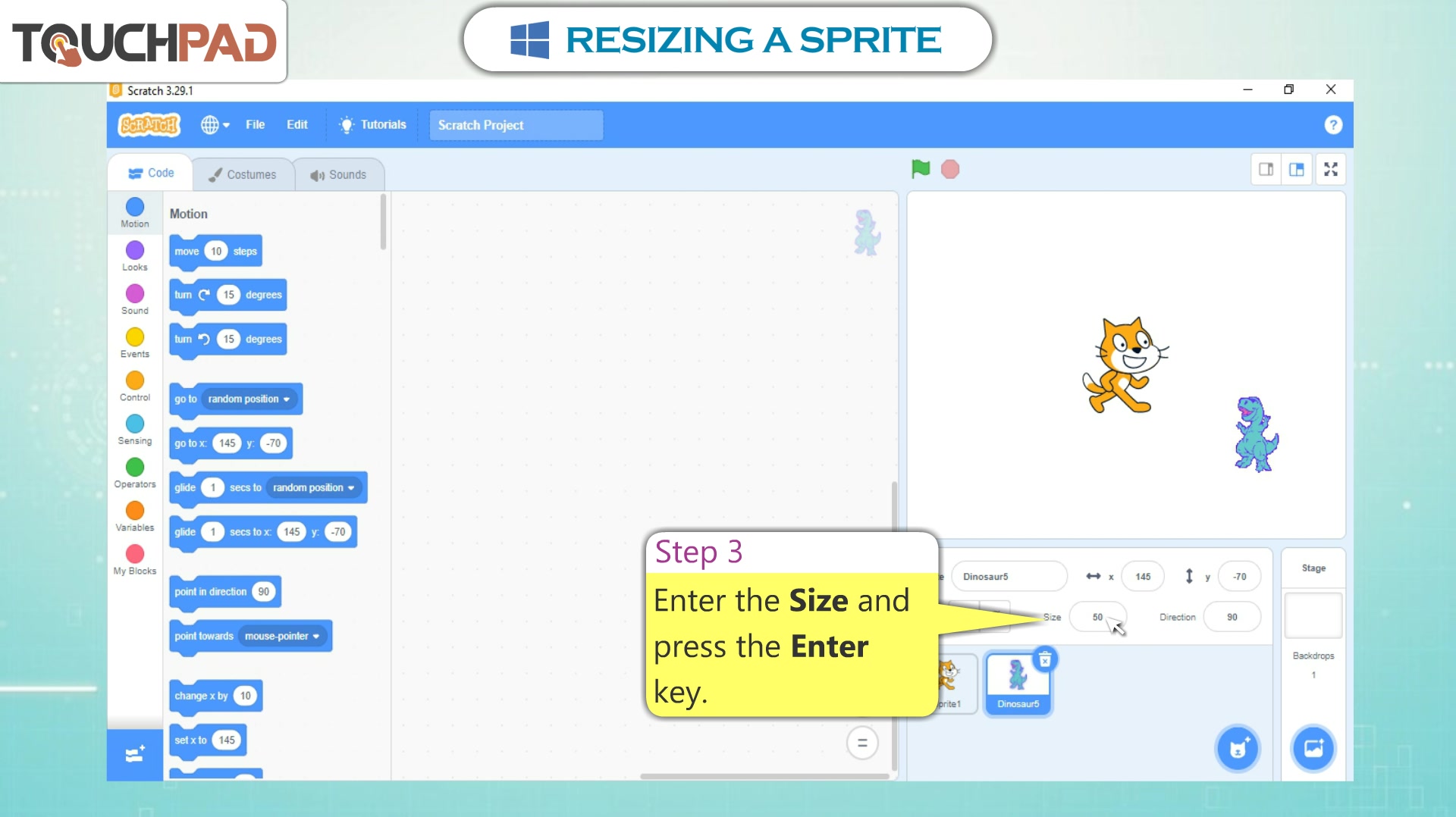This screenshot has width=1456, height=817.
Task: Click the glide secs to x 145 value
Action: pos(291,532)
